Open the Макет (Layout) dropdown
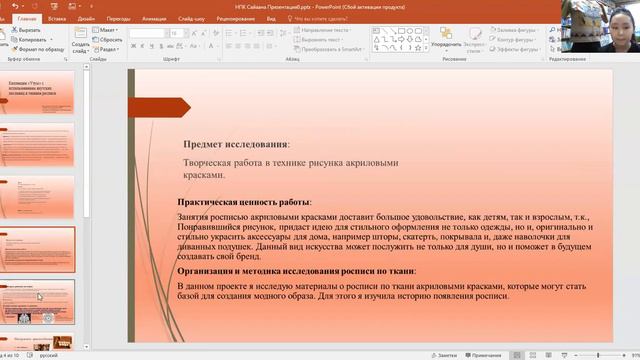 pos(105,30)
